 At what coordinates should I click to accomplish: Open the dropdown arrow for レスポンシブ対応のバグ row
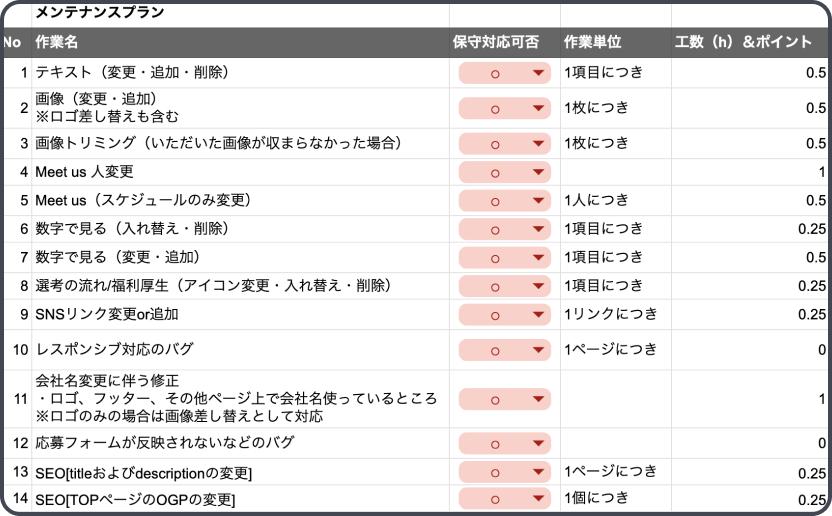coord(539,350)
